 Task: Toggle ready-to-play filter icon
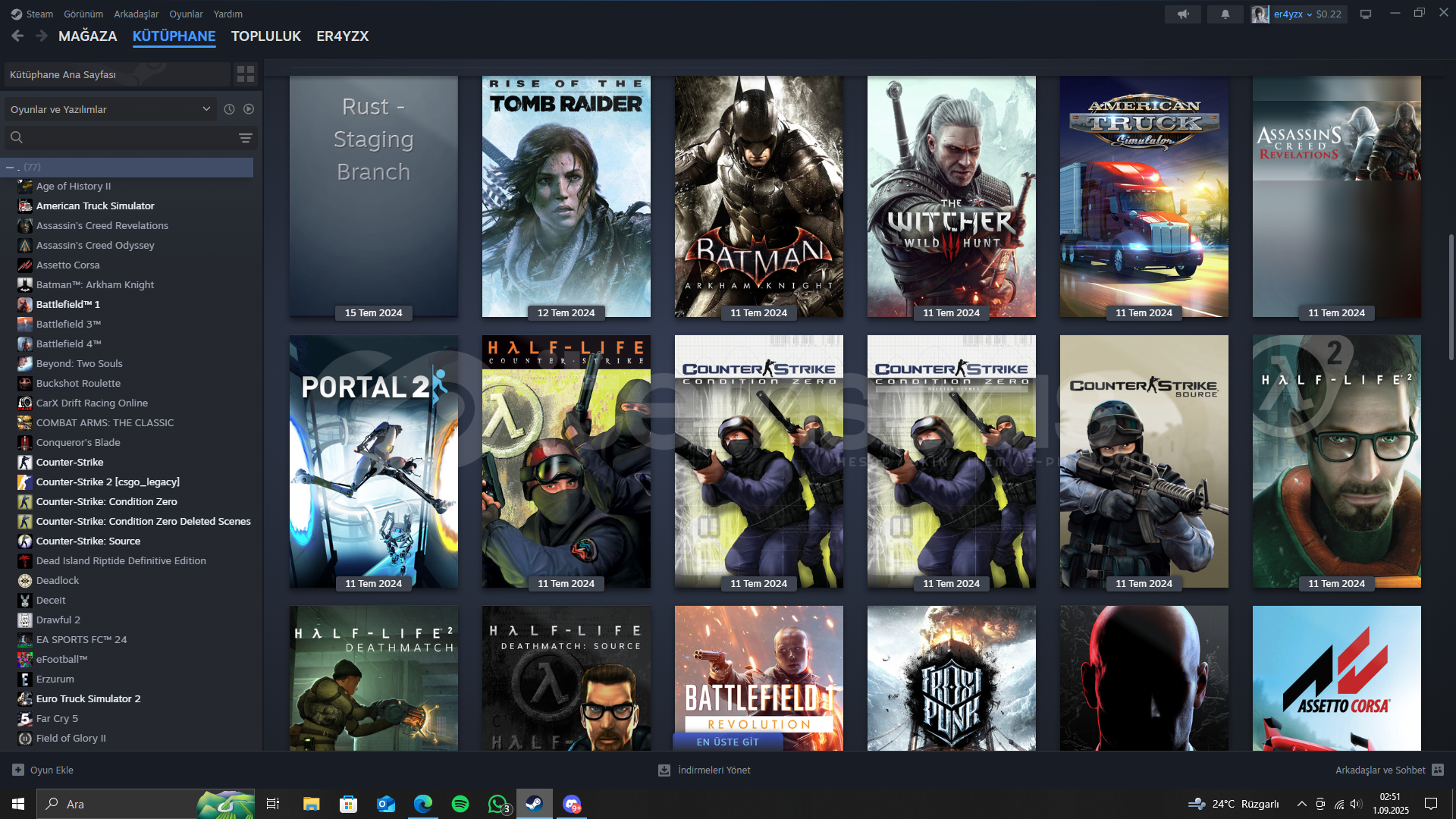point(249,109)
